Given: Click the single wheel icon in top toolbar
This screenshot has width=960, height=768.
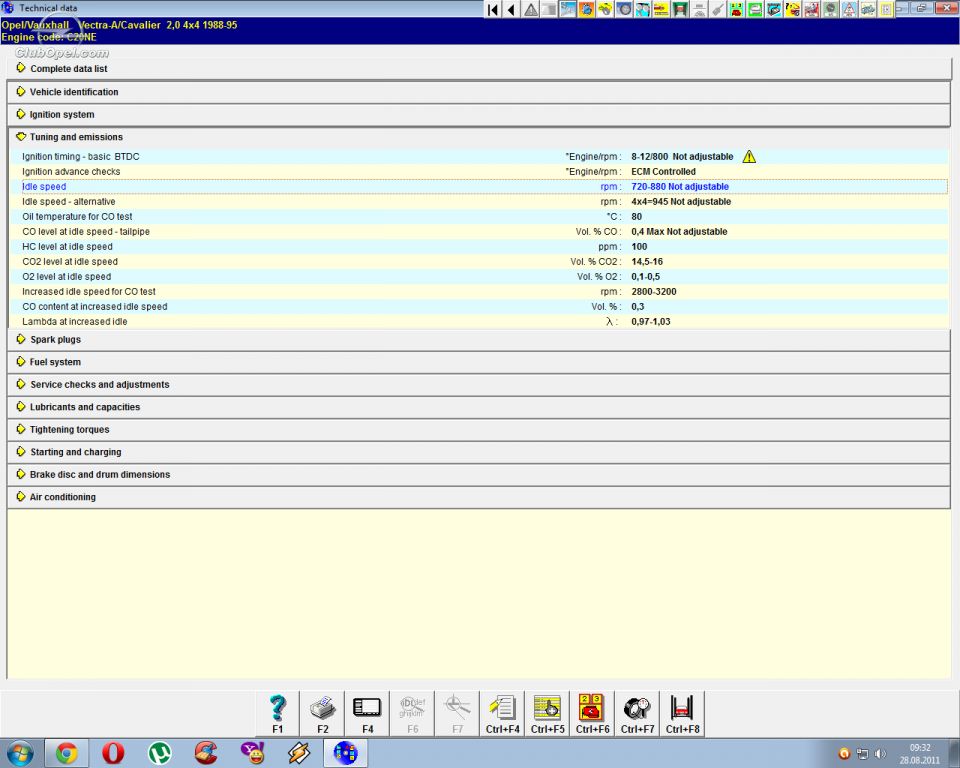Looking at the screenshot, I should tap(624, 9).
